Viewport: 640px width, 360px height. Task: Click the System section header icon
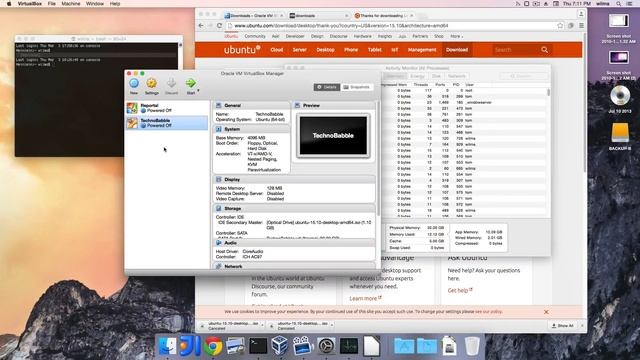[x=218, y=129]
